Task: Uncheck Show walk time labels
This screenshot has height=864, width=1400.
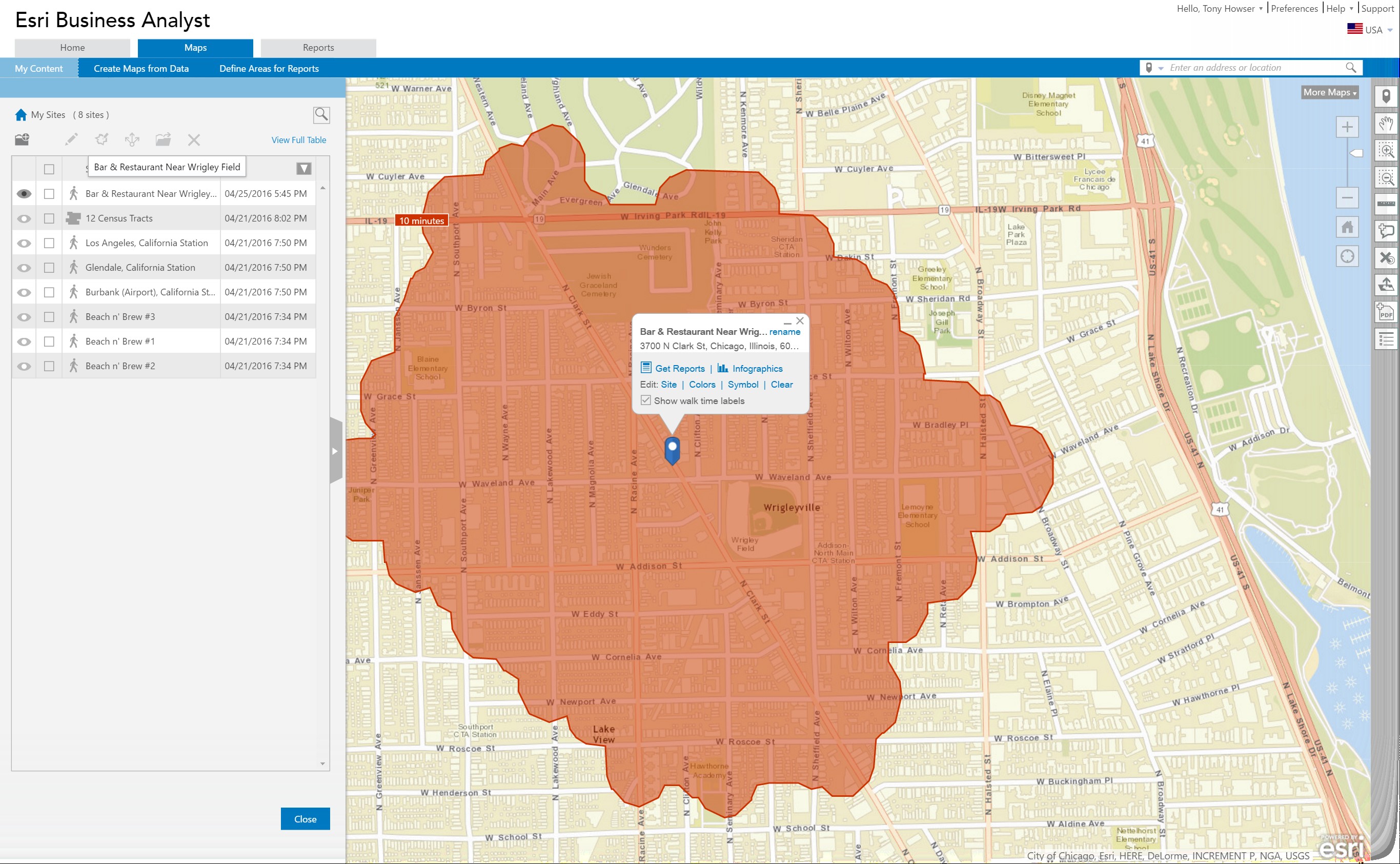Action: coord(645,400)
